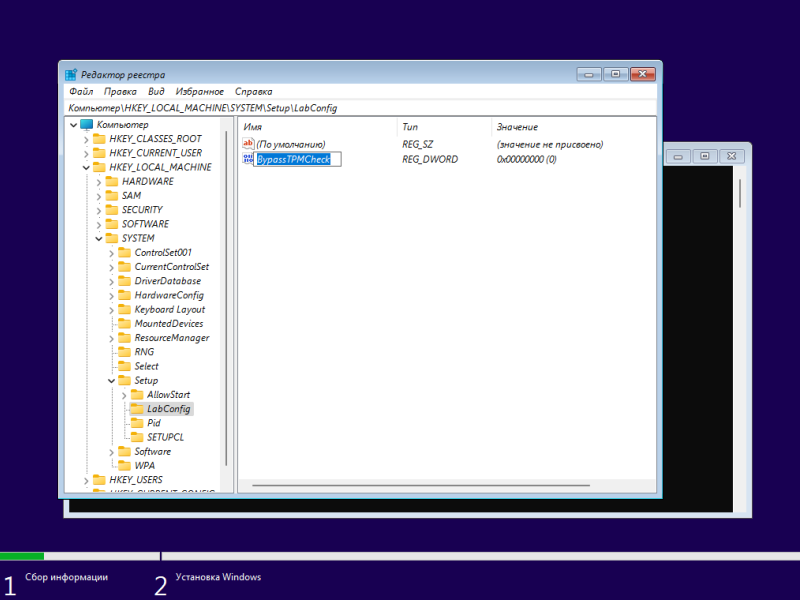
Task: Click the SECURITY folder icon
Action: 112,210
